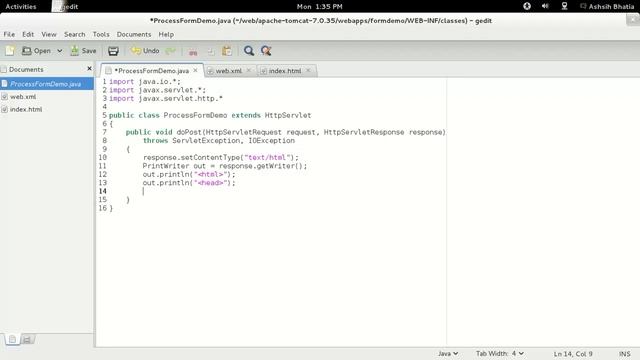Click the doPost method declaration line

[x=285, y=132]
